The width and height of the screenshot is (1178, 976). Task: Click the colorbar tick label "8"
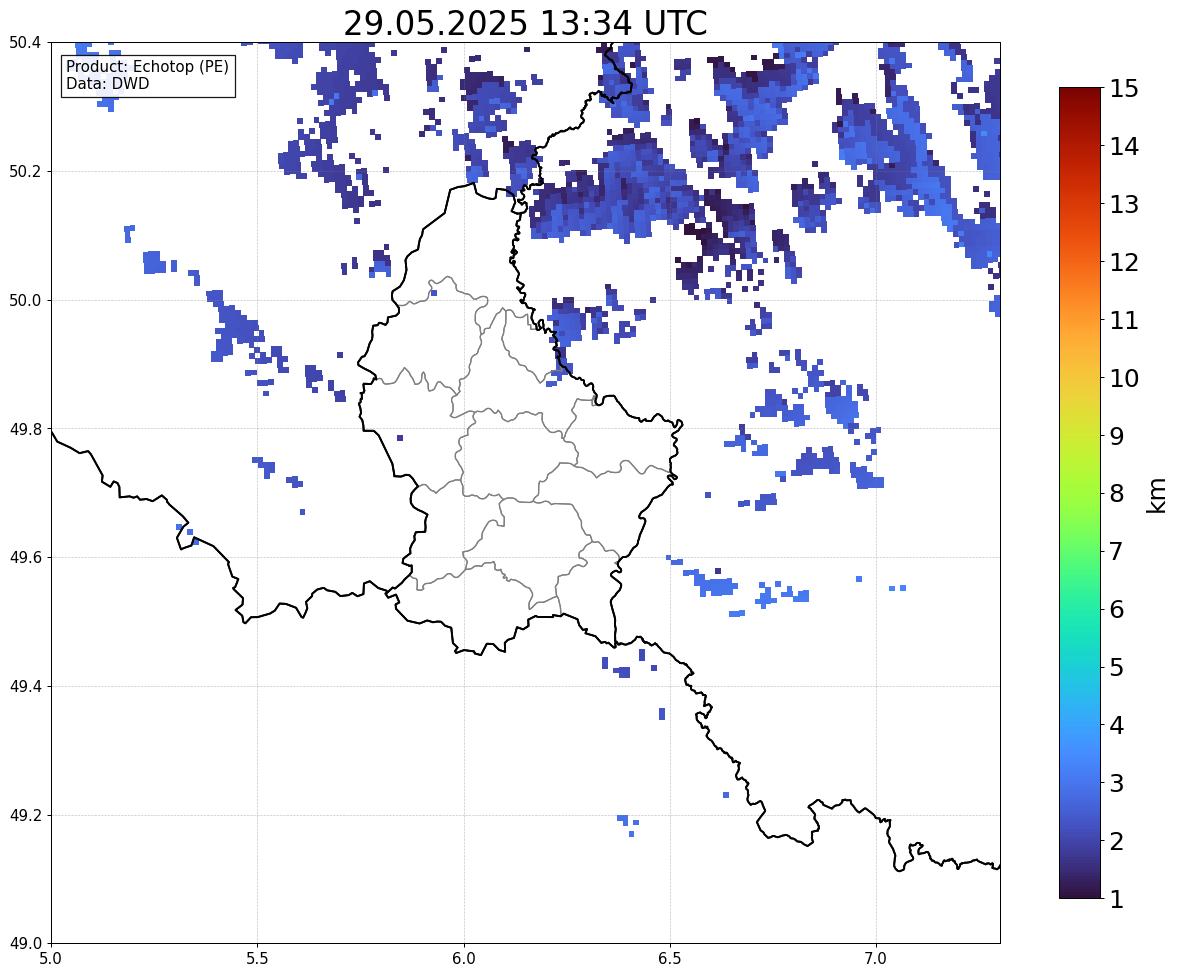click(1117, 494)
